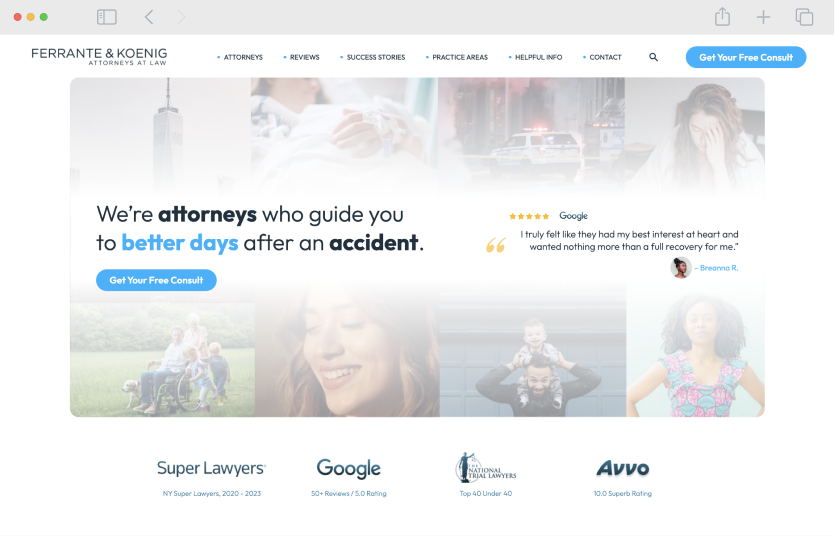Go back with the browser back arrow
835x536 pixels.
tap(149, 17)
